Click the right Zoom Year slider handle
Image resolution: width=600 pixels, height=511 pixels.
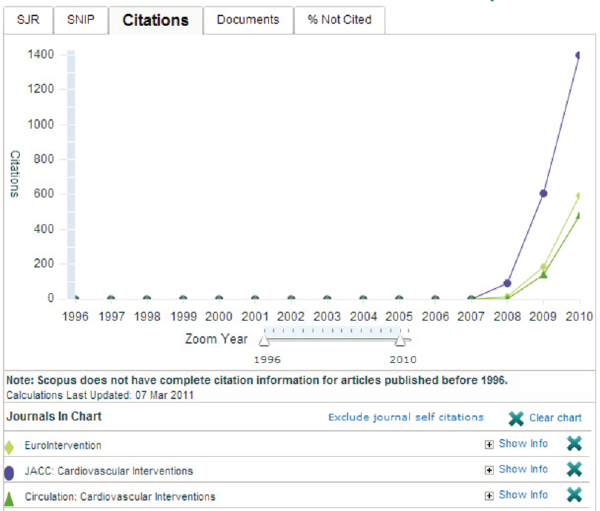tap(400, 341)
